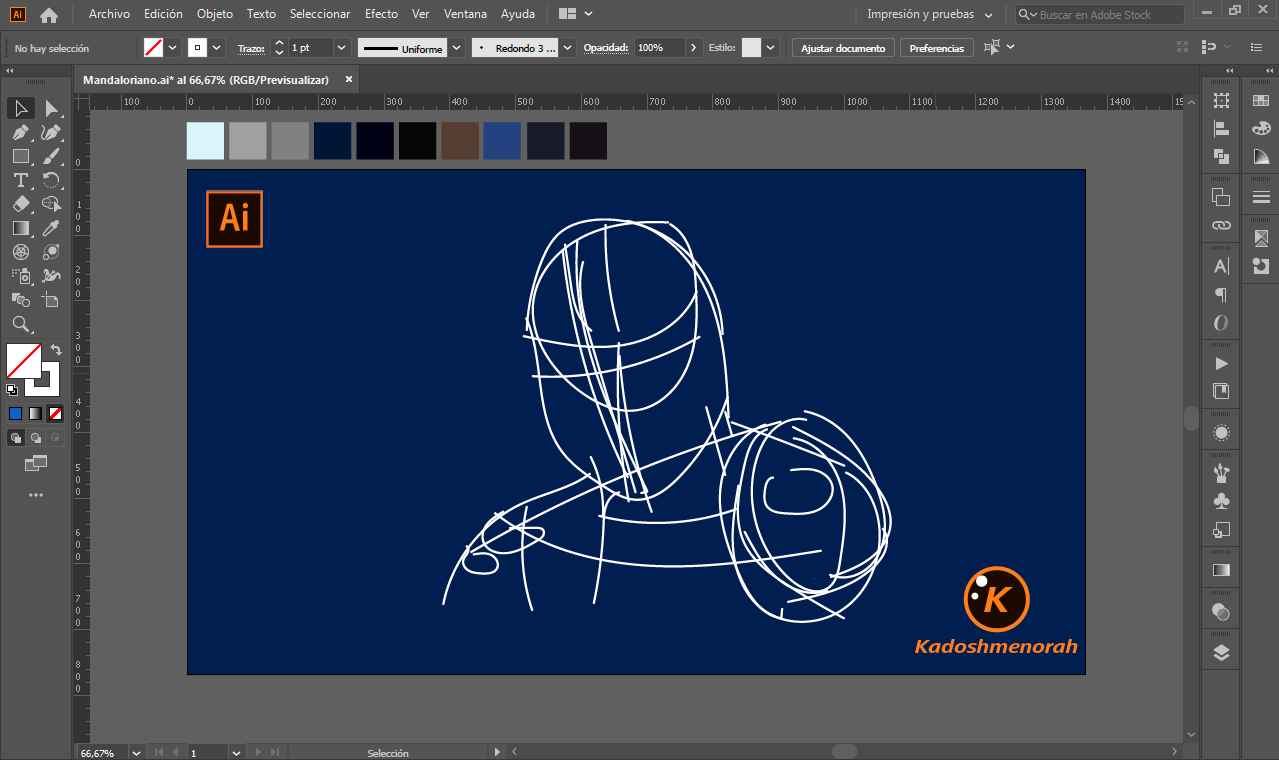1279x760 pixels.
Task: Open the Archivo menu
Action: 109,14
